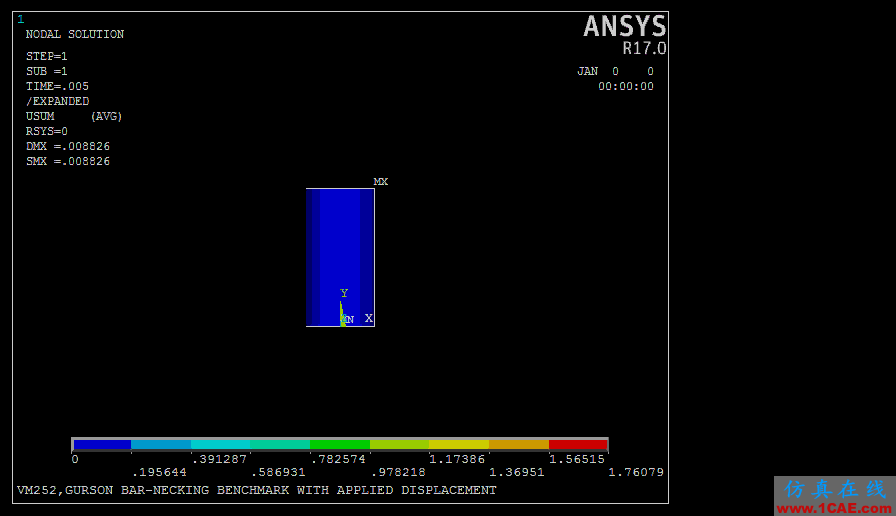Screen dimensions: 896x516
Task: Click the SUB =1 text
Action: (46, 71)
